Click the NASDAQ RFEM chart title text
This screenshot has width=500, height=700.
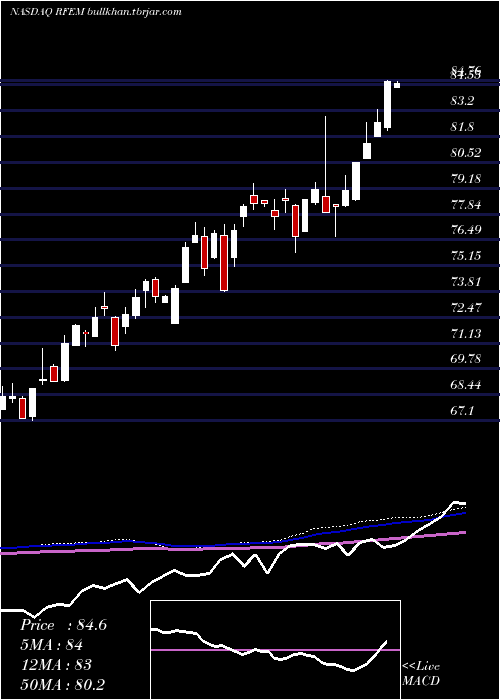[x=96, y=12]
